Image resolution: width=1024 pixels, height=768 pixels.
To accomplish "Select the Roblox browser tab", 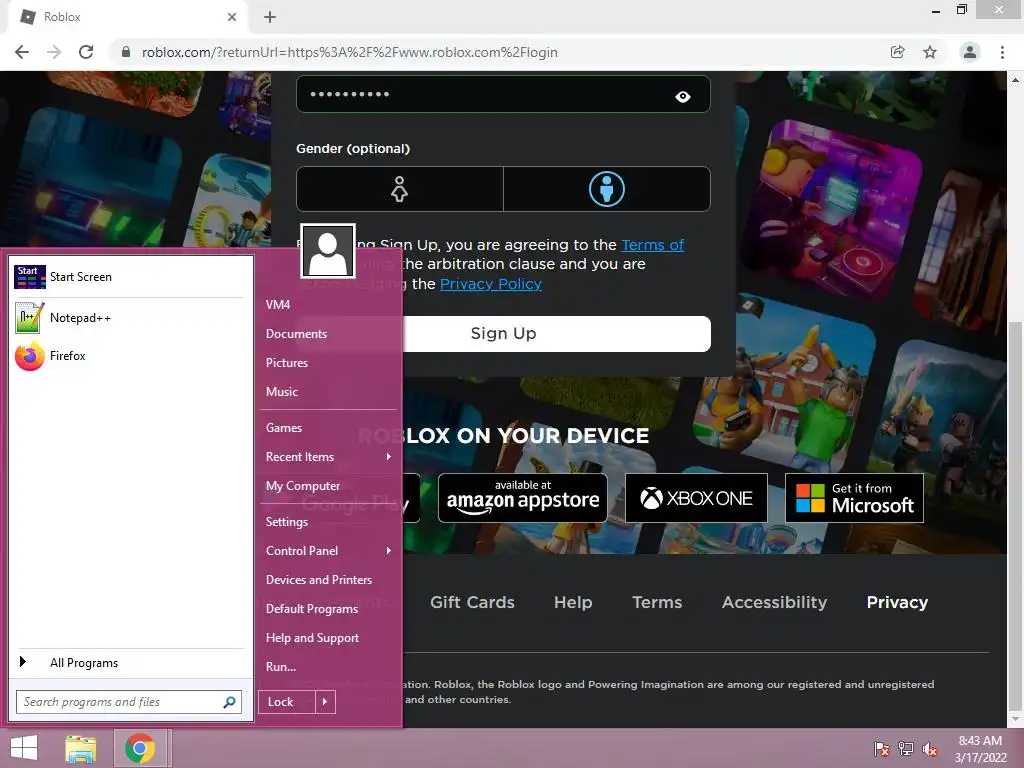I will [x=127, y=17].
